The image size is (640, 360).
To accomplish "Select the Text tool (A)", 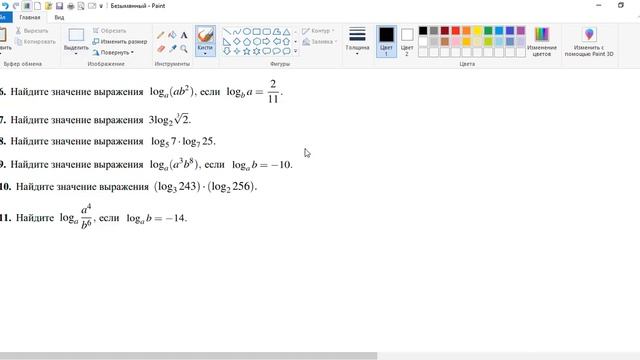I will [x=184, y=36].
